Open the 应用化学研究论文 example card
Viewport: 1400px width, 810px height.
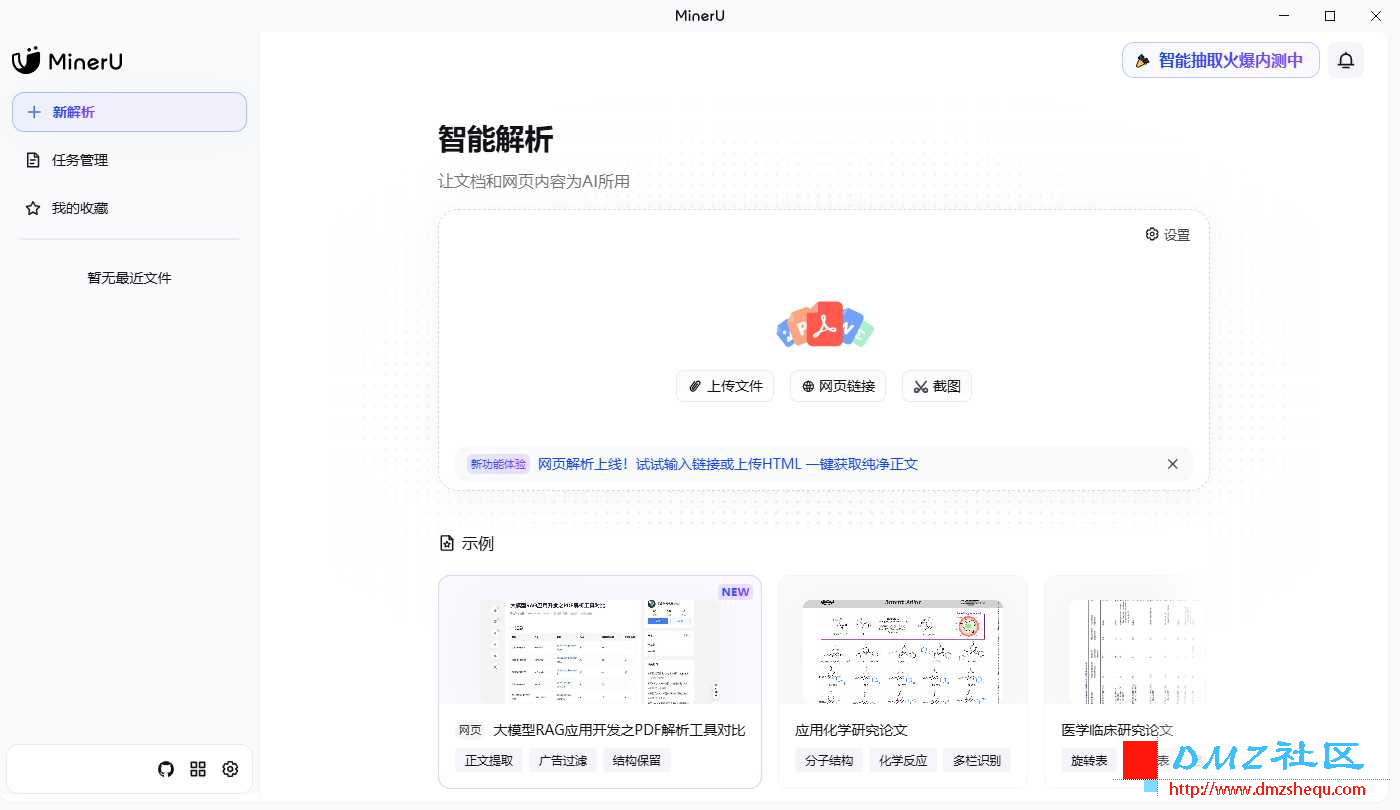(902, 680)
